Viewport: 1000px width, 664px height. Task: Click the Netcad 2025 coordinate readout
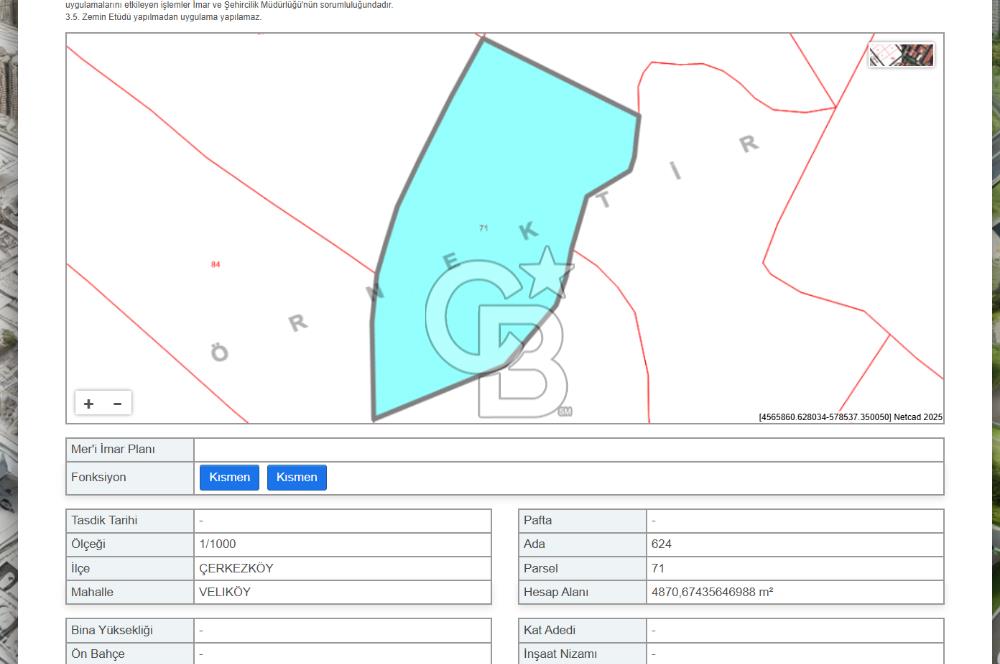(850, 417)
